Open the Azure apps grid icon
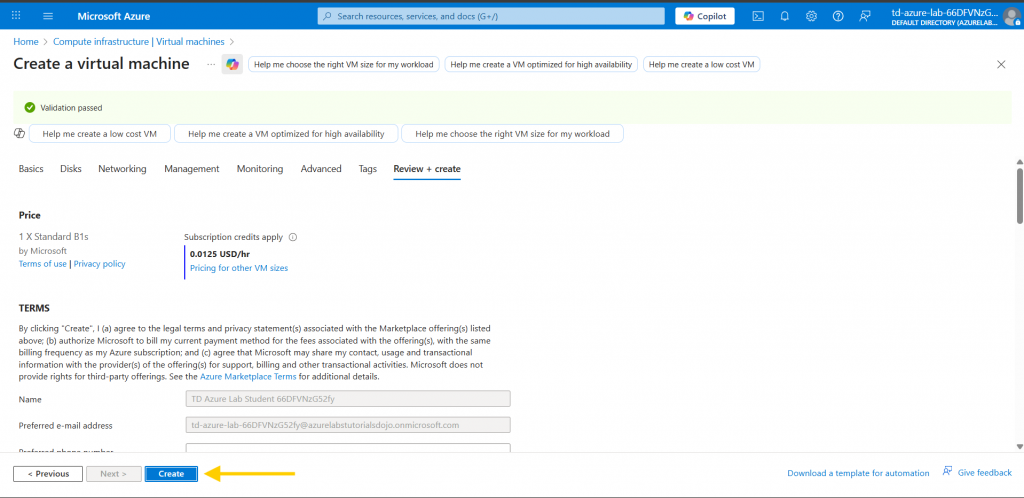Image resolution: width=1024 pixels, height=498 pixels. (16, 16)
